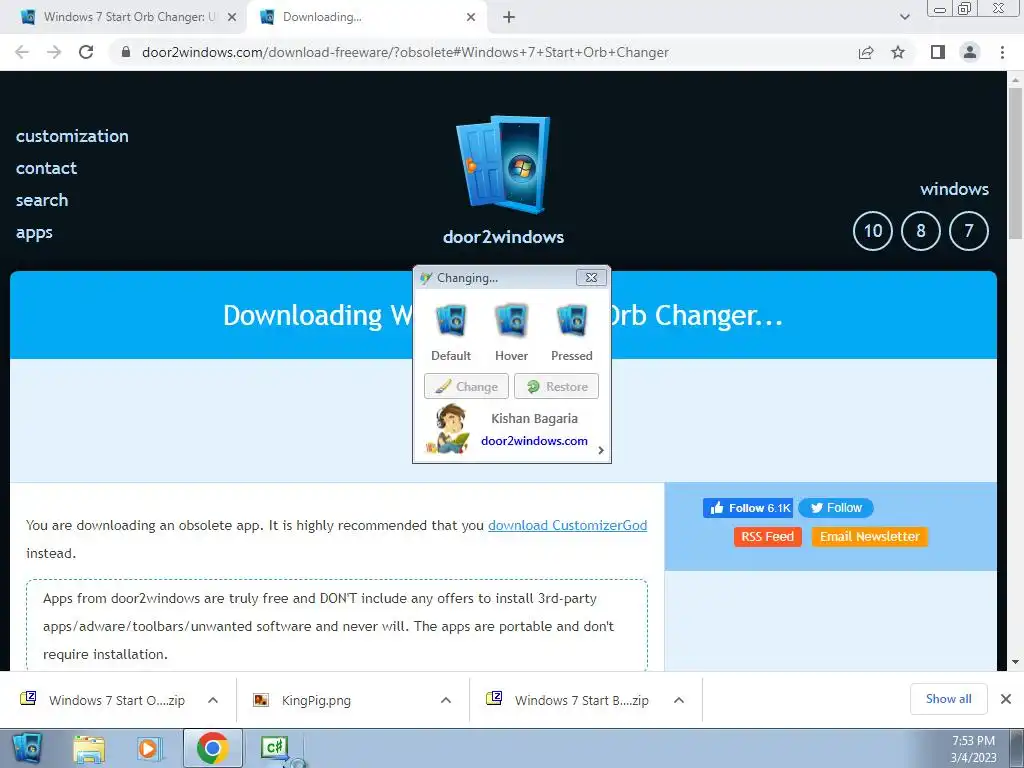Go back to previous page

pos(22,52)
